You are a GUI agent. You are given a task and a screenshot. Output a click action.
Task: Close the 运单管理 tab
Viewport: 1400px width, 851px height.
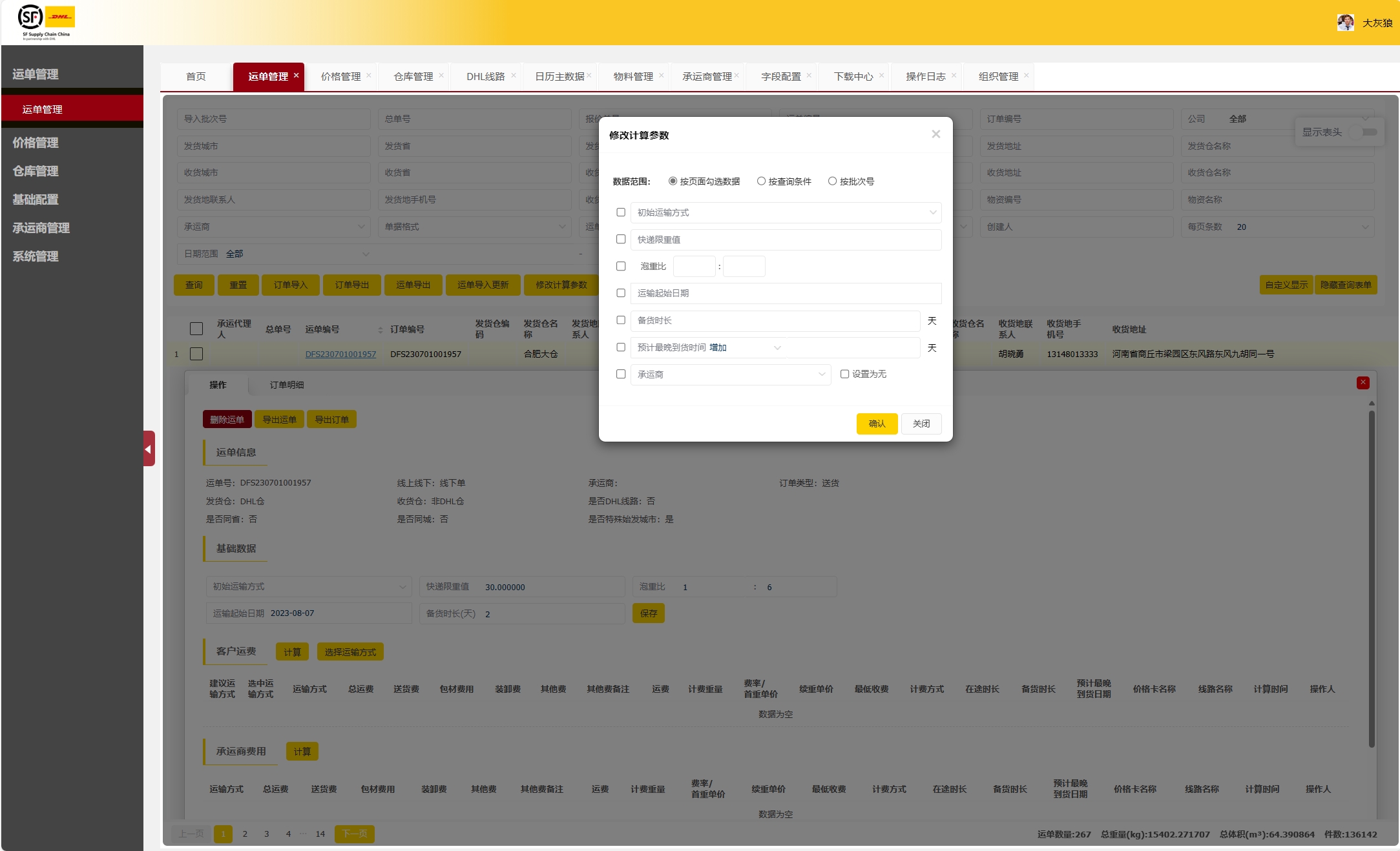coord(297,76)
